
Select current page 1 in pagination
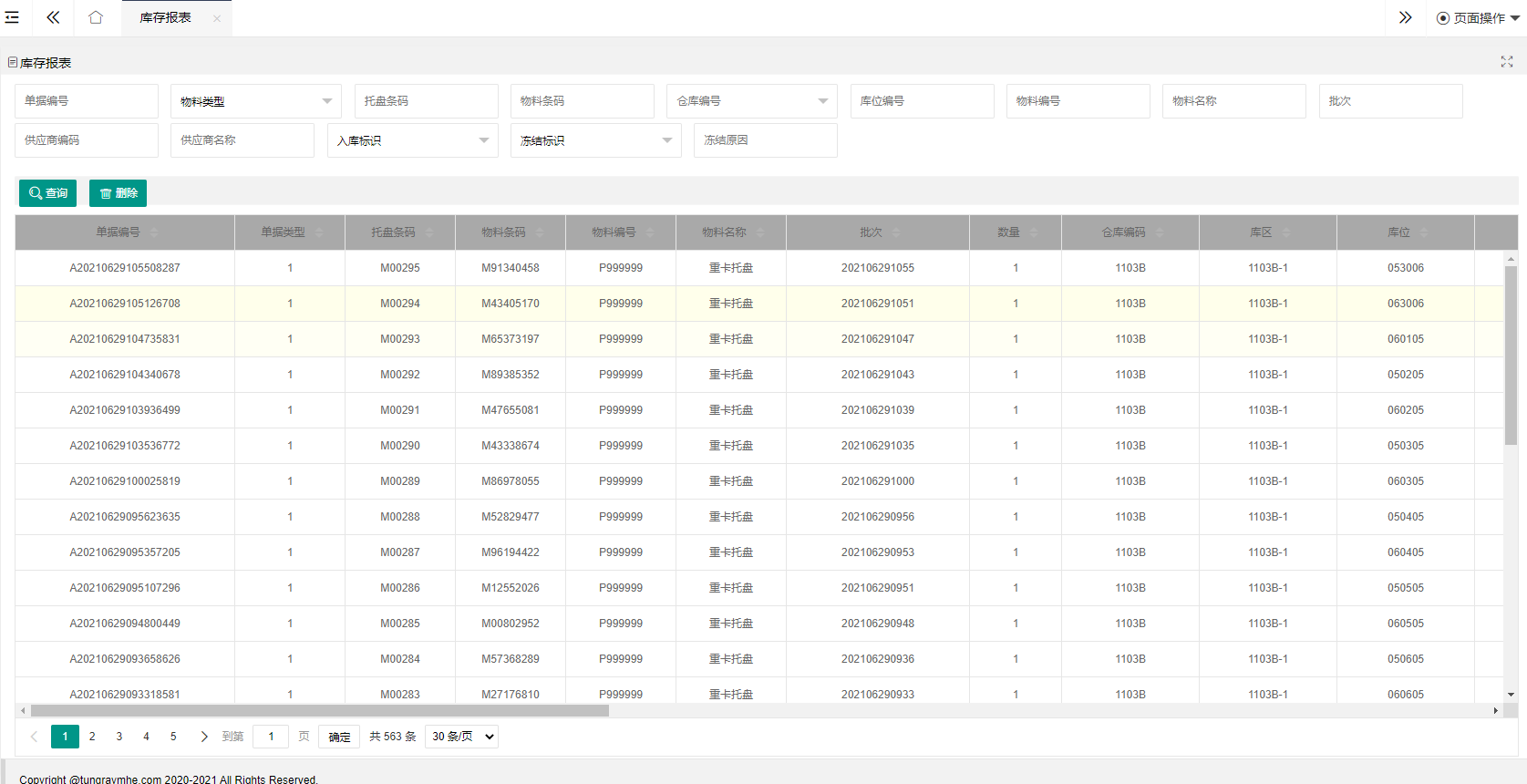click(x=65, y=737)
